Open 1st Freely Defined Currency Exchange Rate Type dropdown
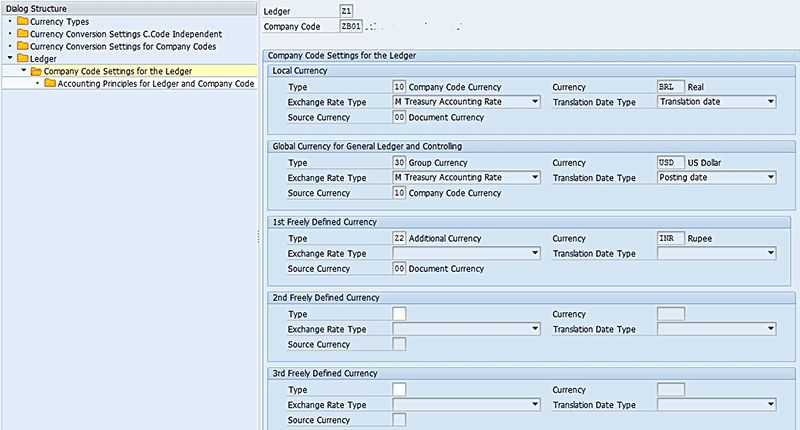This screenshot has width=800, height=430. click(535, 254)
